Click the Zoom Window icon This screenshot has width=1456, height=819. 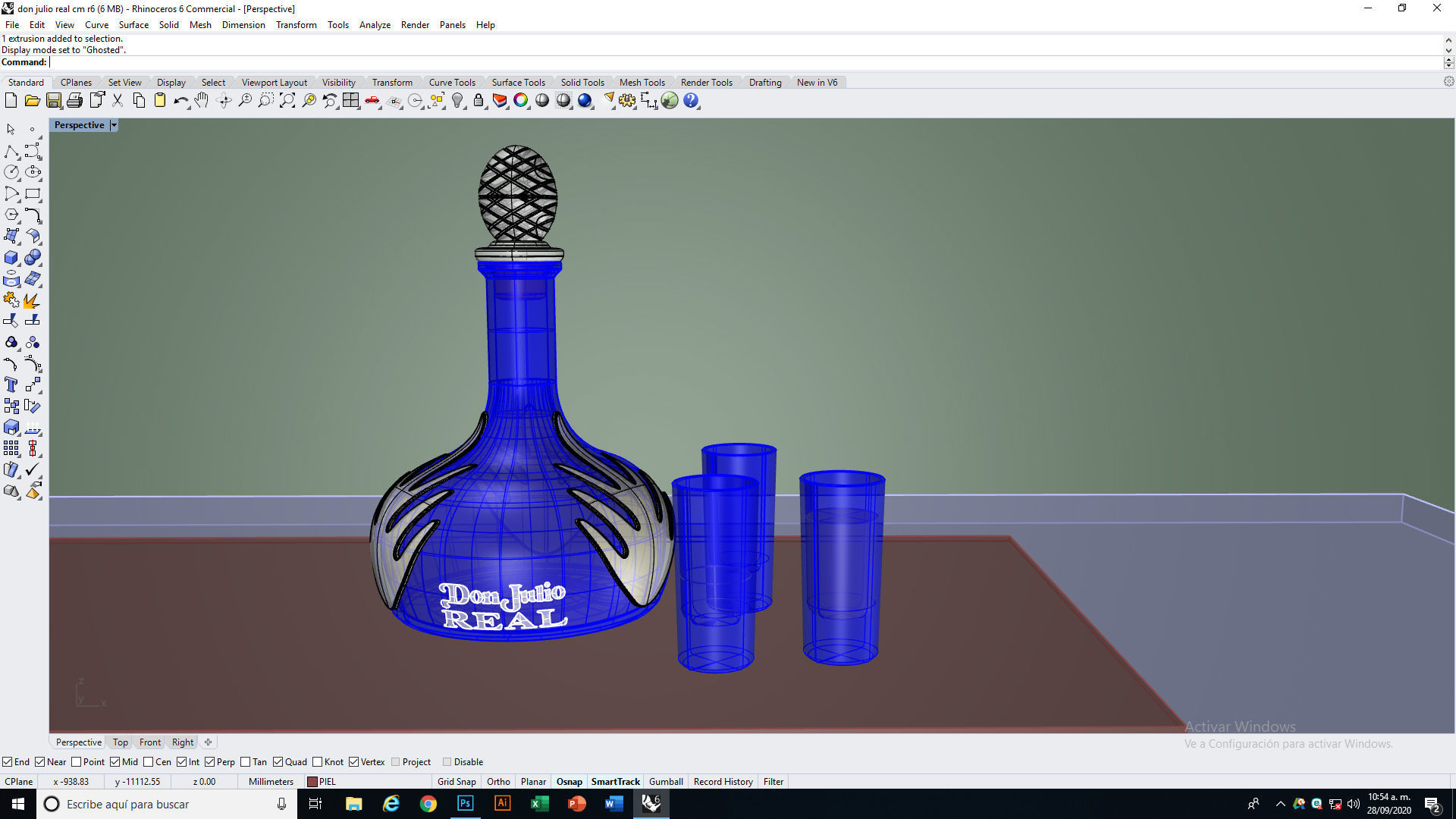(x=265, y=100)
